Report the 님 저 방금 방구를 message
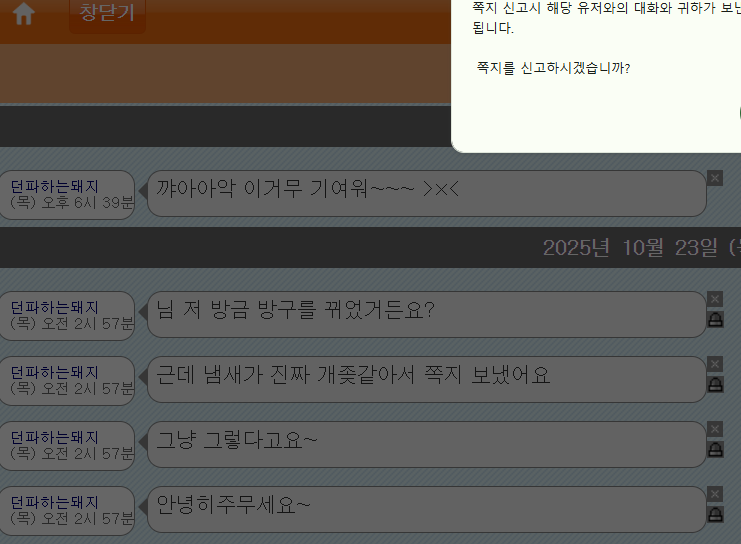 (x=715, y=319)
